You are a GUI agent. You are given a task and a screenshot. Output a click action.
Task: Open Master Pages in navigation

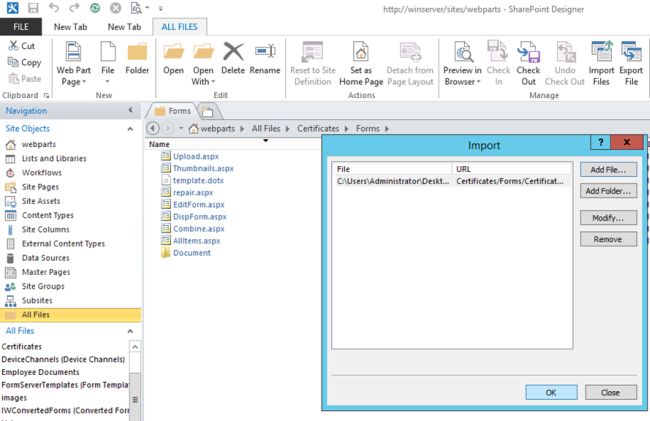click(x=46, y=272)
